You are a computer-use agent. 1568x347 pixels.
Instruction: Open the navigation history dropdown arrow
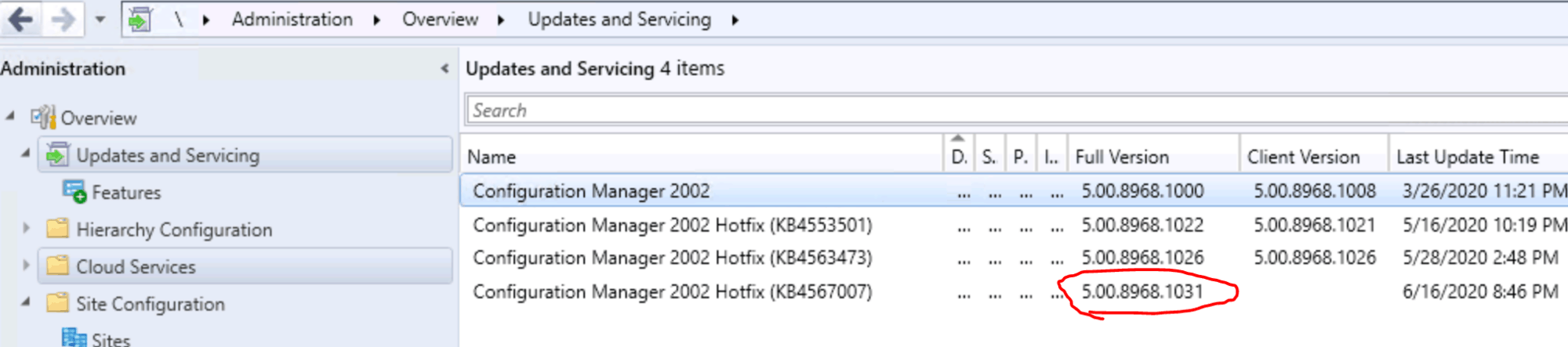click(x=100, y=20)
